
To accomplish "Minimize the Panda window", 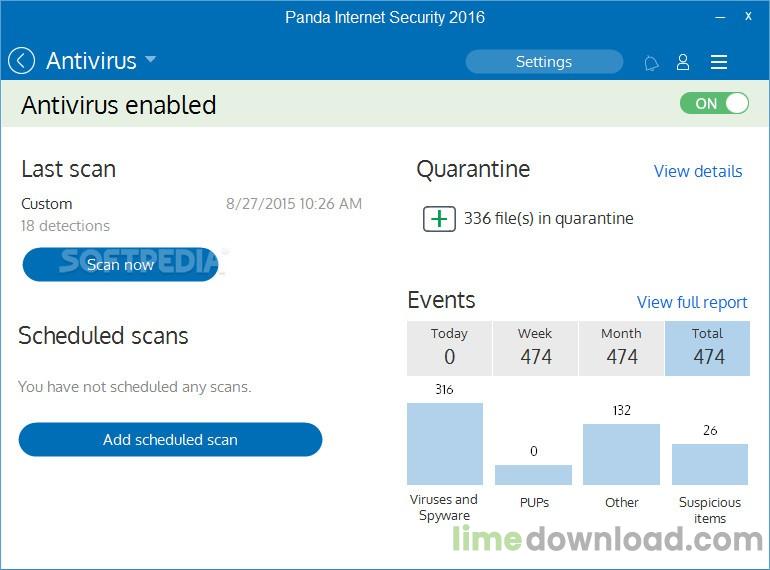I will 720,17.
